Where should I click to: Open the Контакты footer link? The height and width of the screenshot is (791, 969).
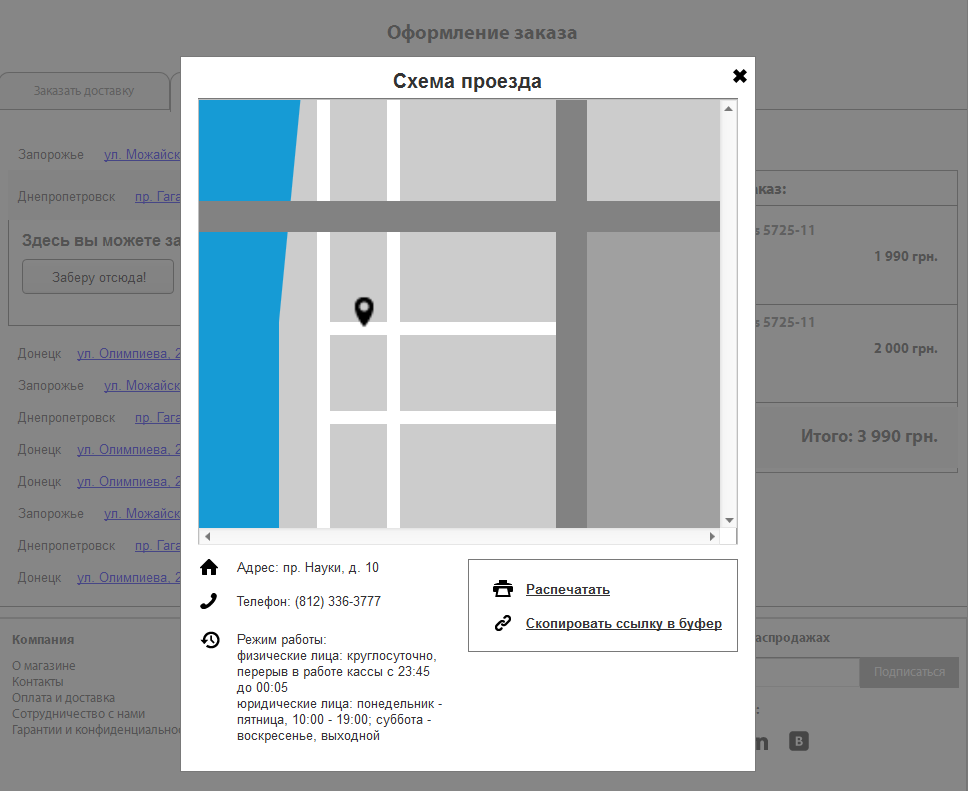[38, 682]
